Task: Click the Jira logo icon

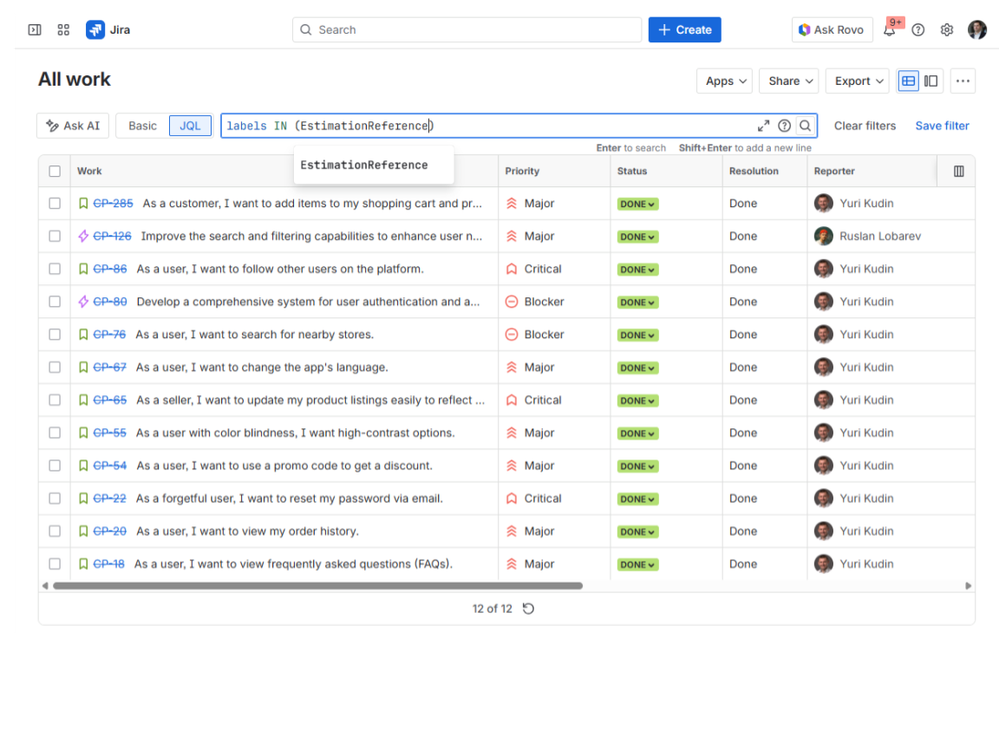Action: coord(95,29)
